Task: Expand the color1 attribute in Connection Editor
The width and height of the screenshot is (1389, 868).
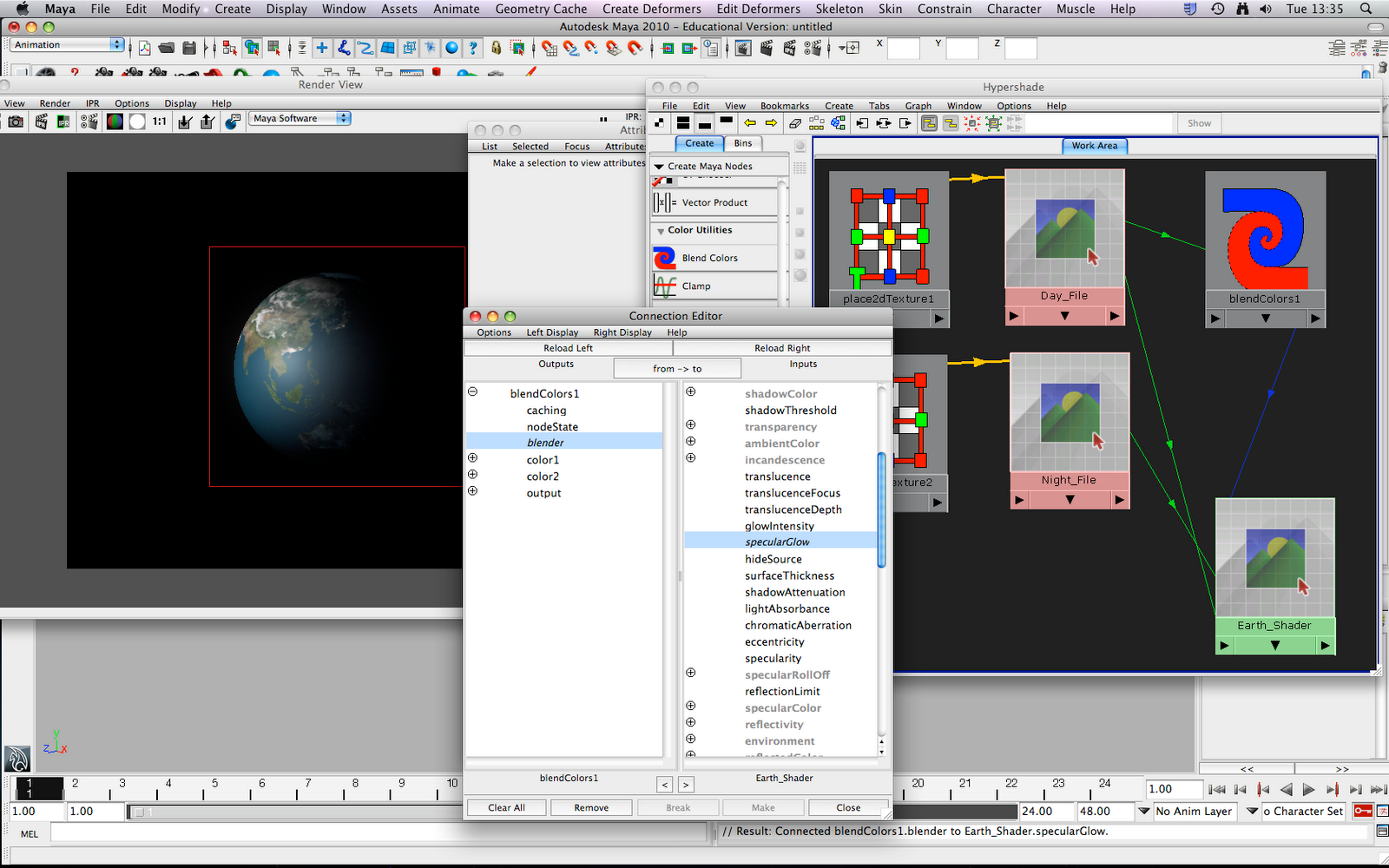Action: pos(473,457)
